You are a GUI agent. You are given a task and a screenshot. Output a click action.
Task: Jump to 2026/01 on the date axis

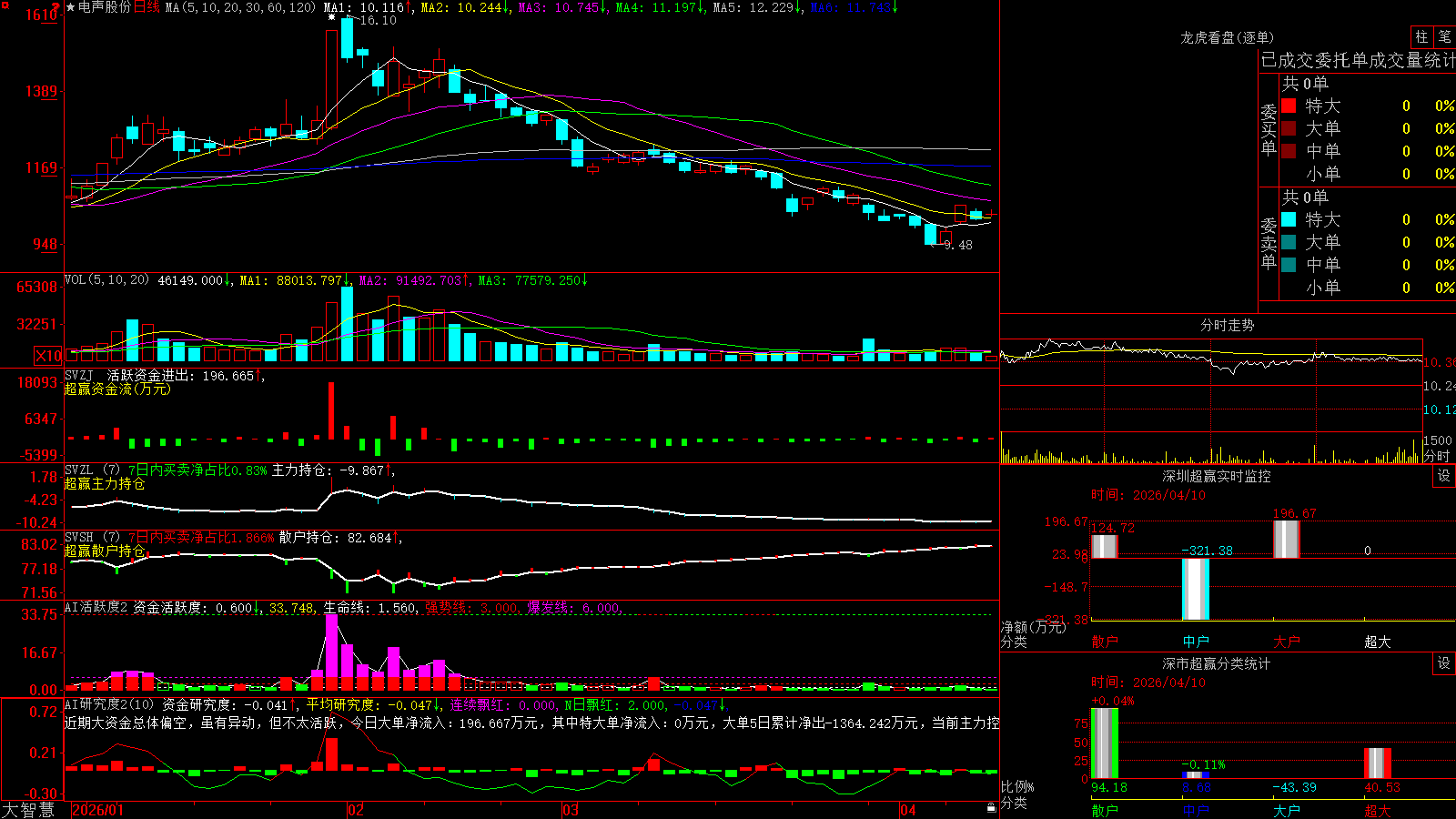97,810
